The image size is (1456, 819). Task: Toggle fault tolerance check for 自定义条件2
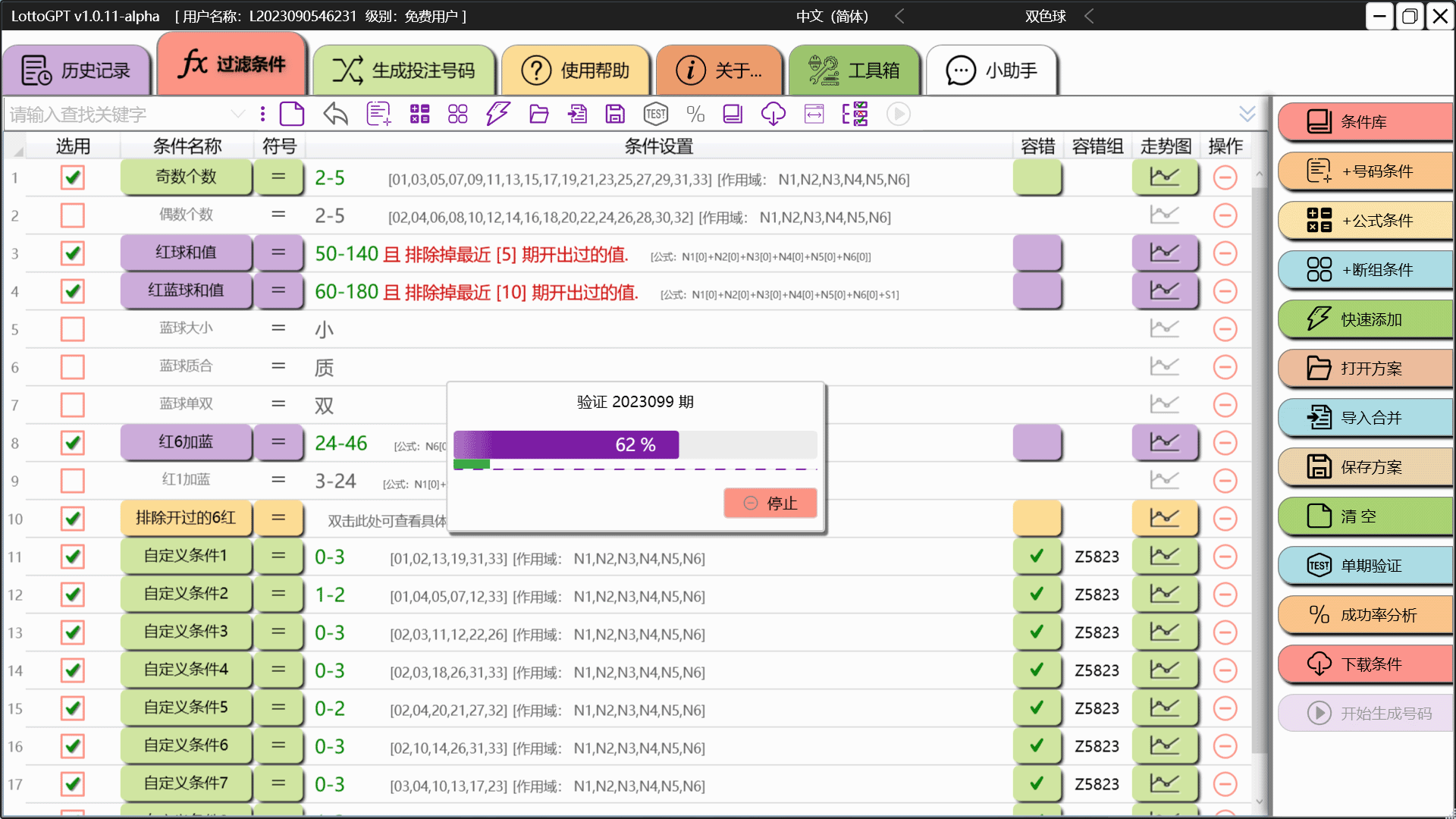1037,595
